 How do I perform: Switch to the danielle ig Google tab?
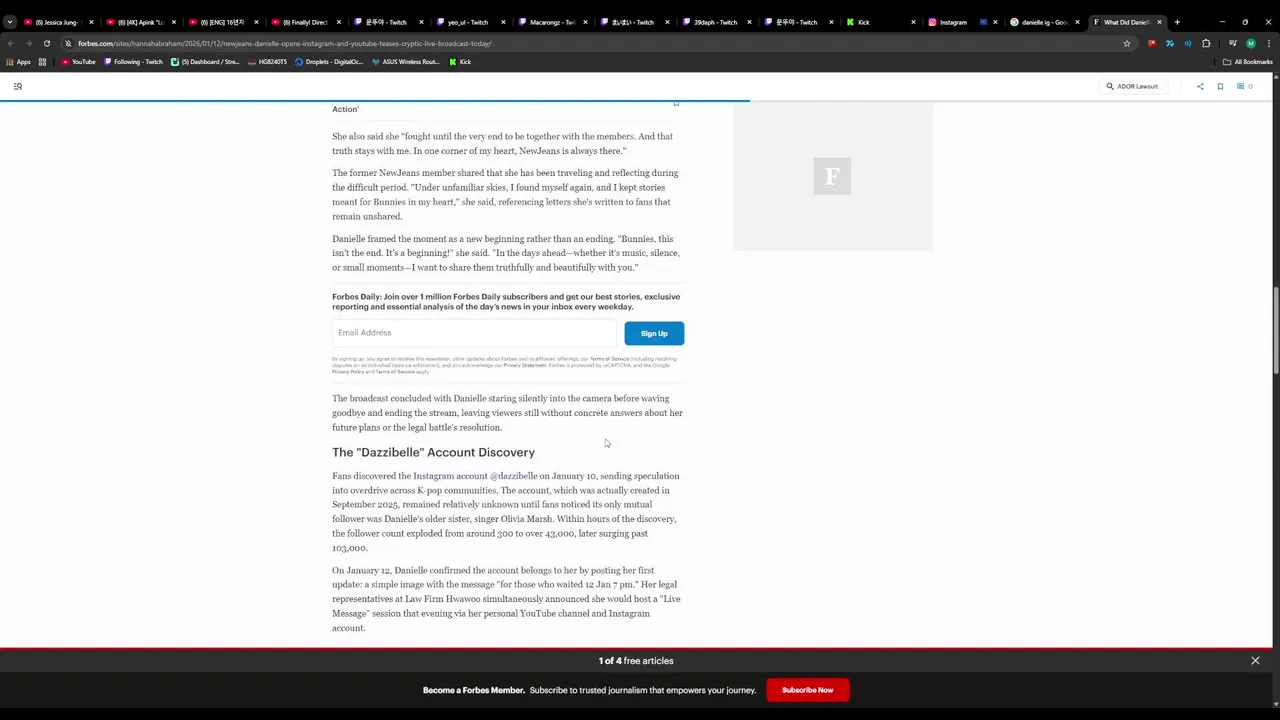click(1043, 22)
